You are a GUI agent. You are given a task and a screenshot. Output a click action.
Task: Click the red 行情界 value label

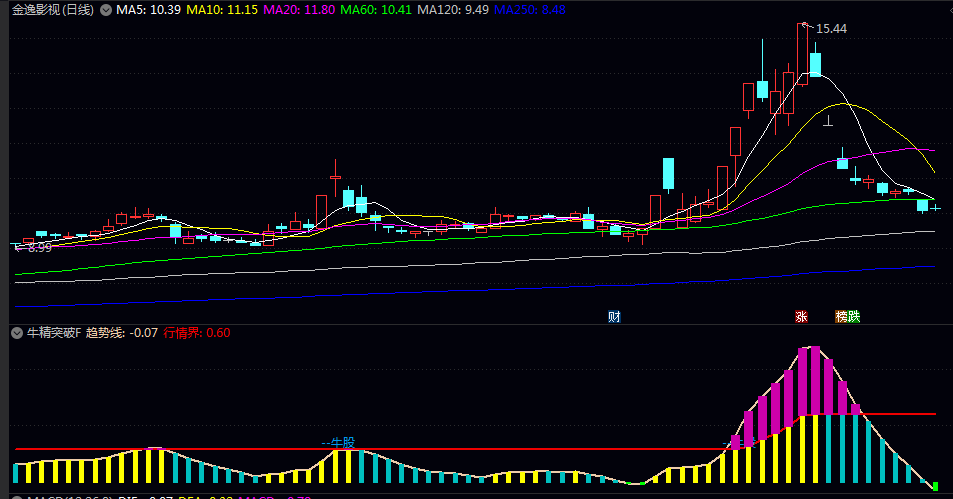tap(196, 333)
